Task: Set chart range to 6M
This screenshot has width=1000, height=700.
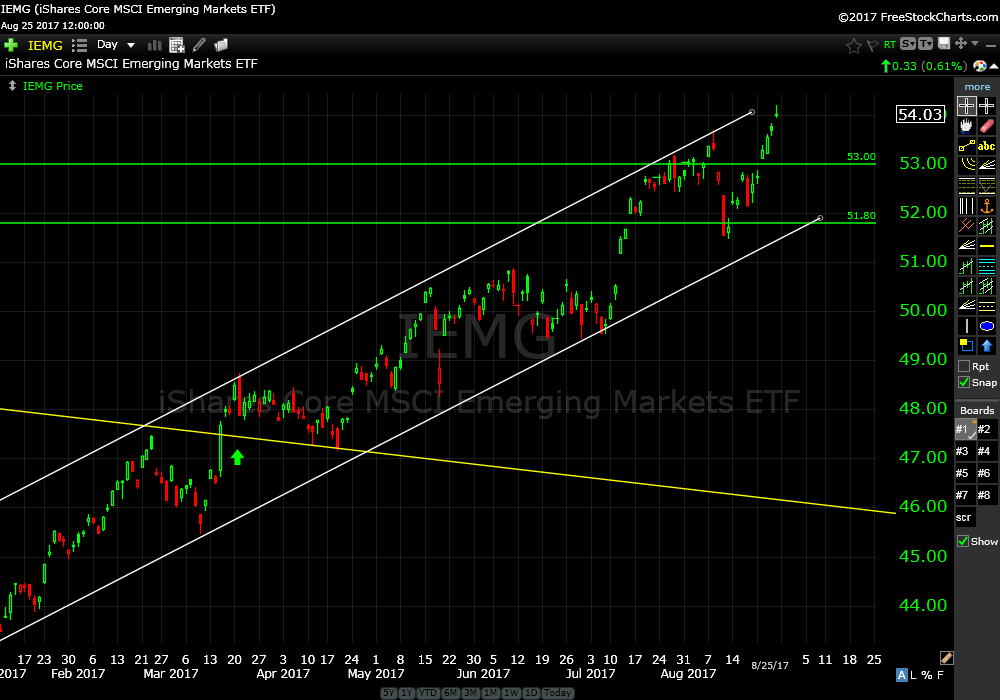Action: click(x=451, y=693)
